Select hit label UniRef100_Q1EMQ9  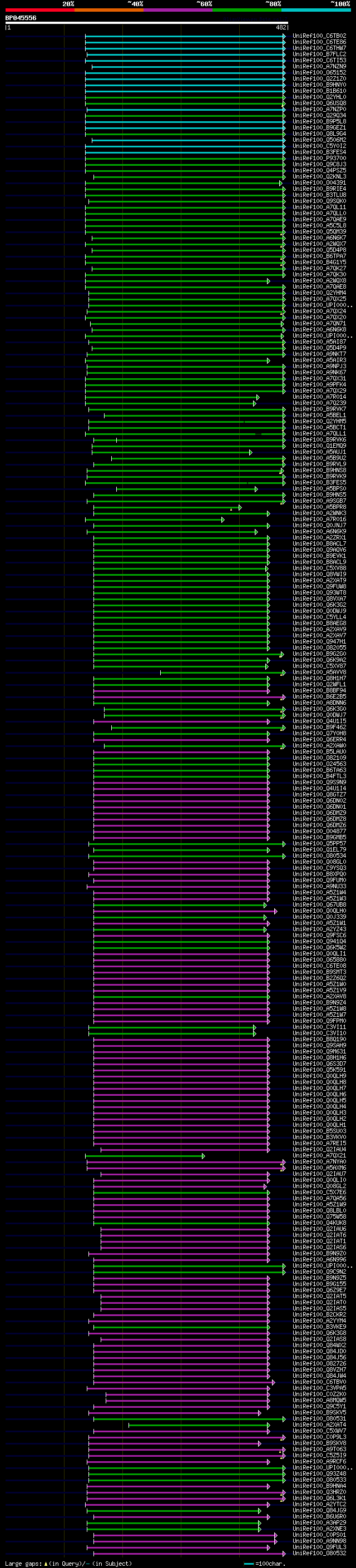319,446
